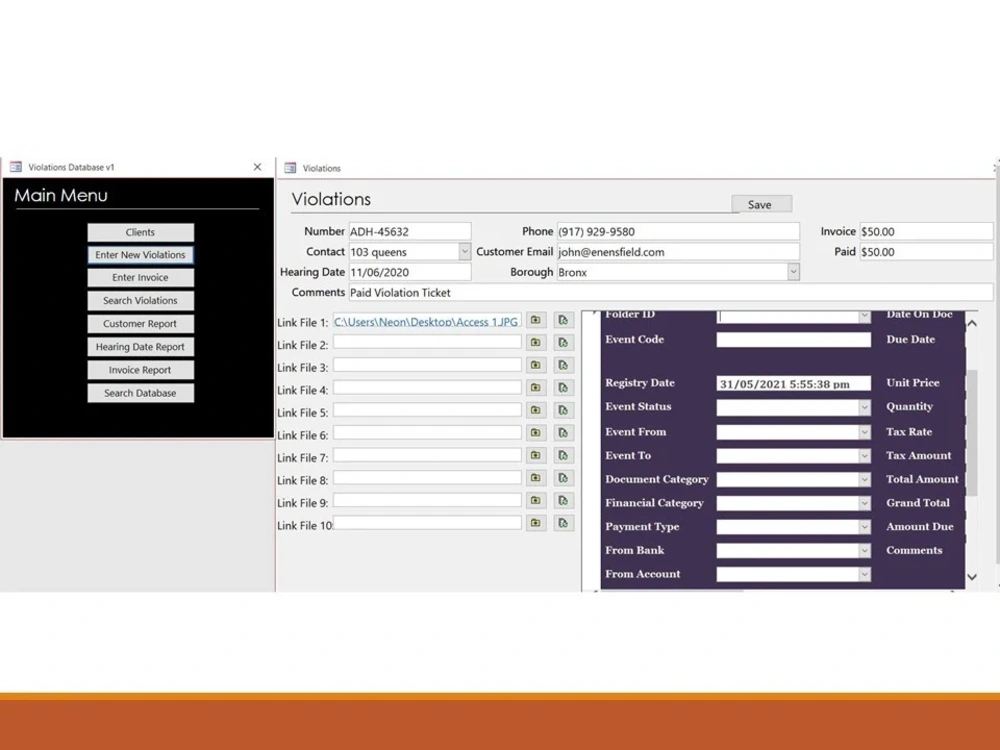Click the Comments field with Paid Violation Ticket

[x=671, y=293]
